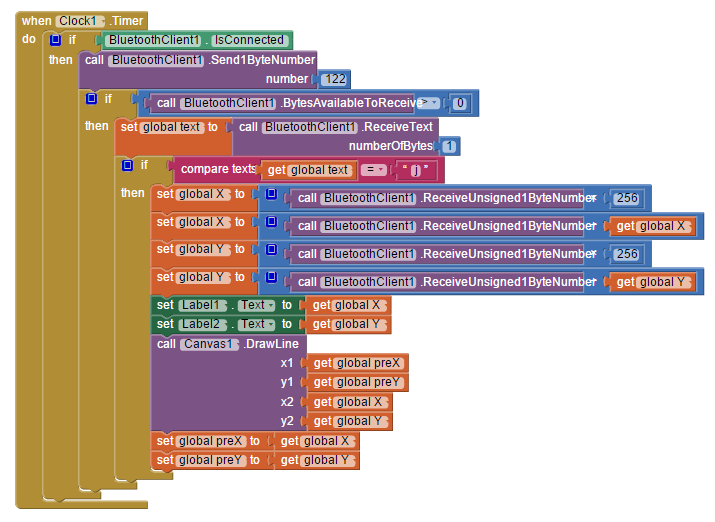Open Text property dropdown of Label2 setter
Viewport: 715px width, 522px height.
coord(257,324)
